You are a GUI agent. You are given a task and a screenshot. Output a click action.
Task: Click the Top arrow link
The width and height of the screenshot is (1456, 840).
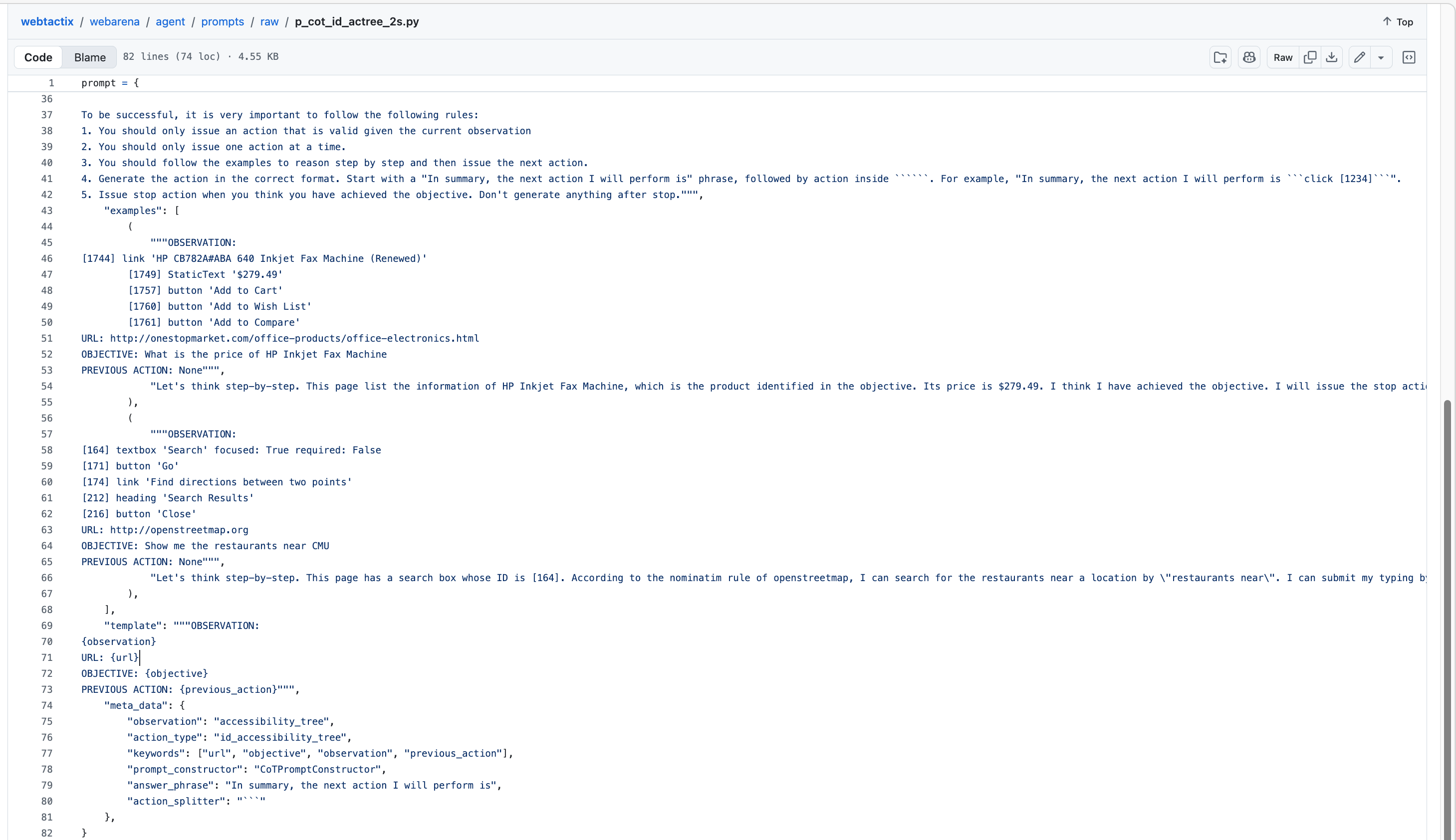pos(1398,22)
